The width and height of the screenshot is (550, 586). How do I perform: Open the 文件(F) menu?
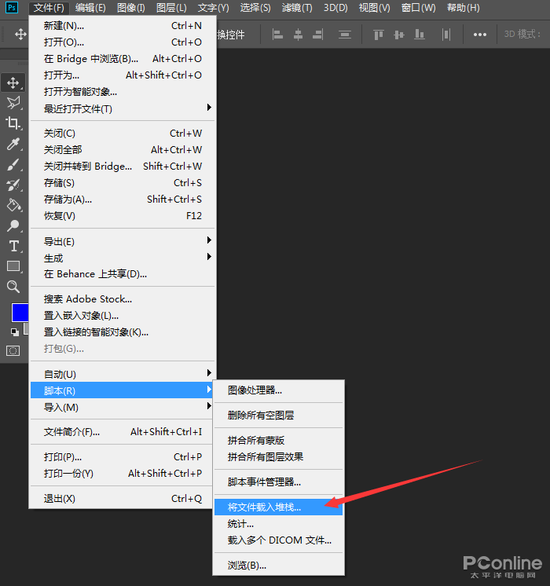pyautogui.click(x=49, y=8)
